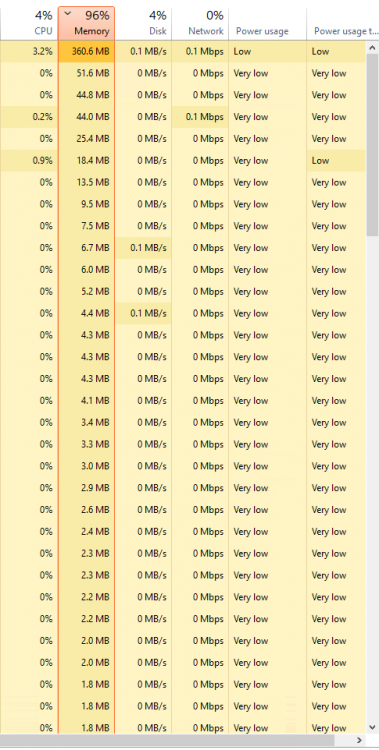Click the Power usage column header
This screenshot has width=379, height=750.
(x=268, y=23)
